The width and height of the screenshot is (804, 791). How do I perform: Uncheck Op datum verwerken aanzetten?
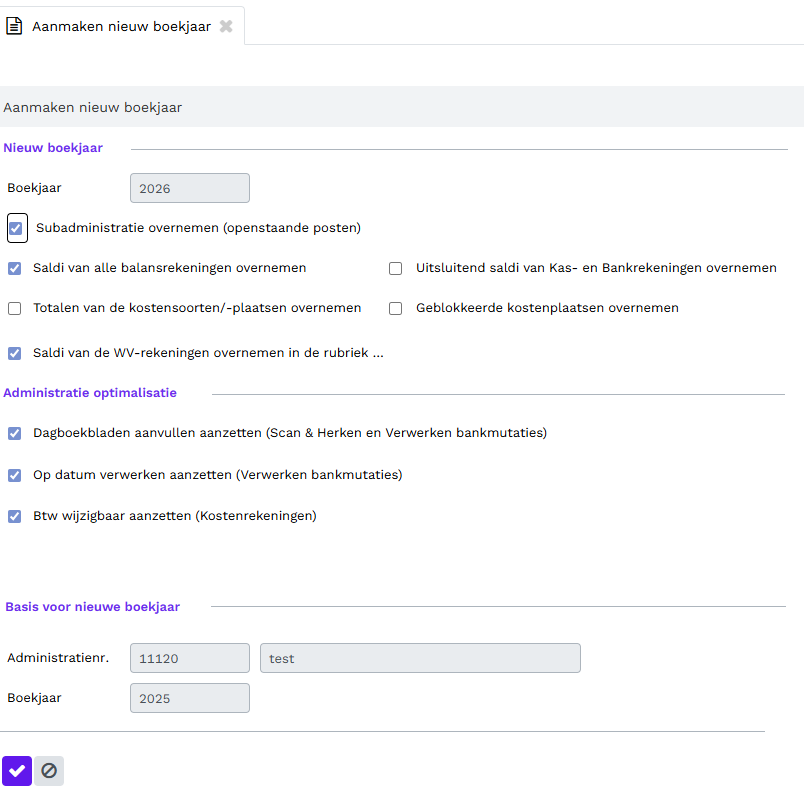pyautogui.click(x=15, y=475)
